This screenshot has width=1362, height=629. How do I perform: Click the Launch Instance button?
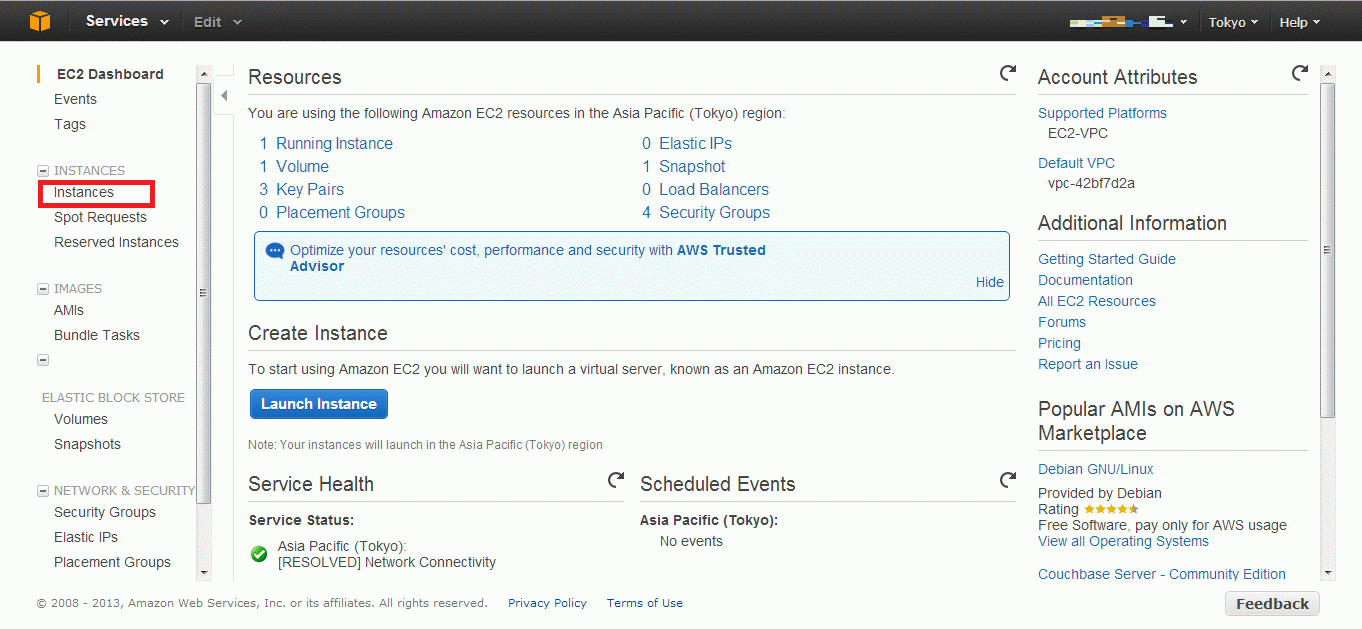click(319, 404)
